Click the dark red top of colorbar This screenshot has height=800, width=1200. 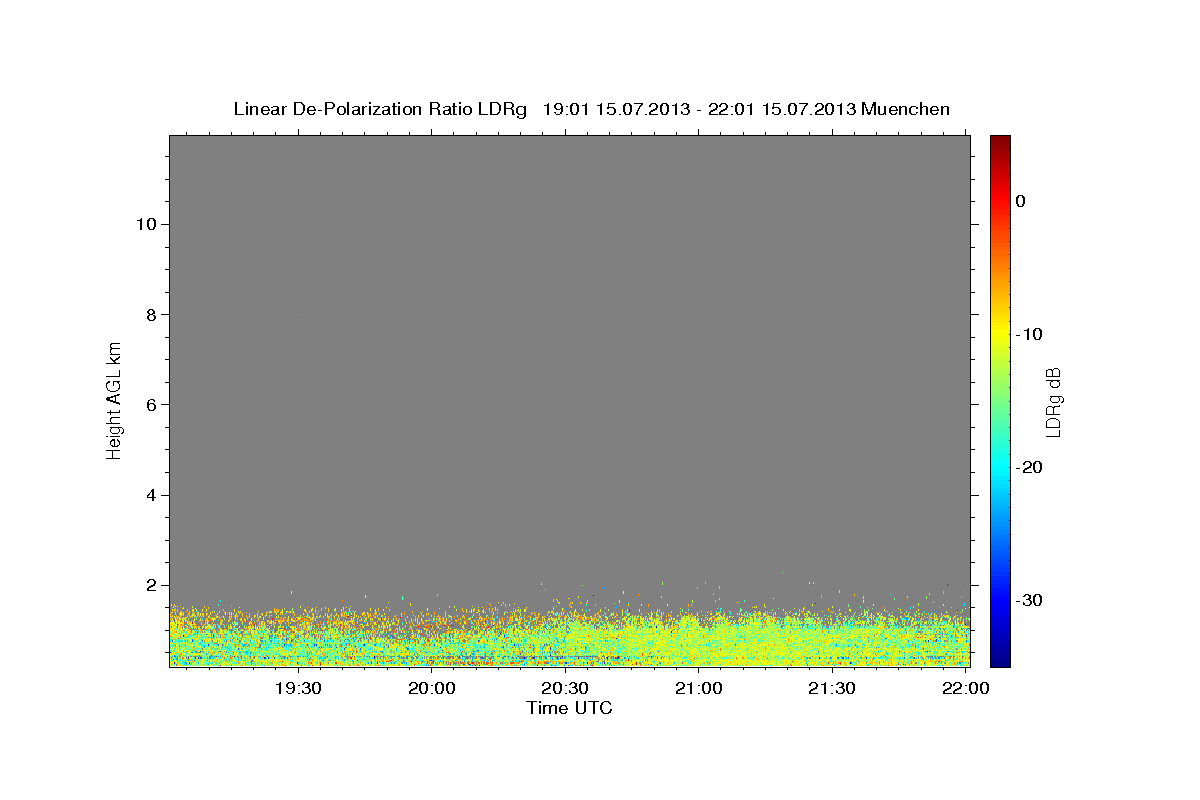pyautogui.click(x=1000, y=142)
